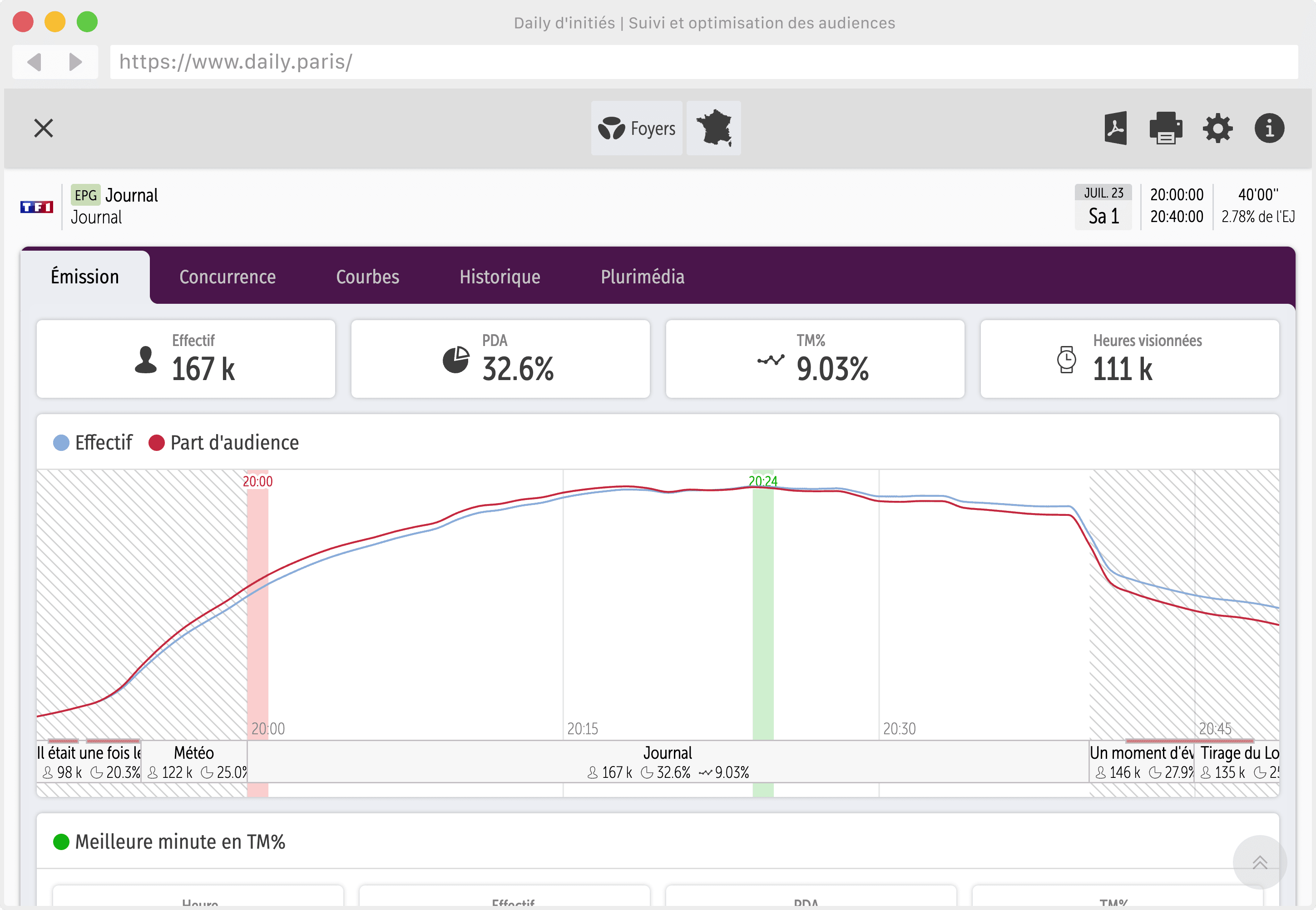Select the Météo programme segment
The image size is (1316, 910).
pyautogui.click(x=194, y=762)
